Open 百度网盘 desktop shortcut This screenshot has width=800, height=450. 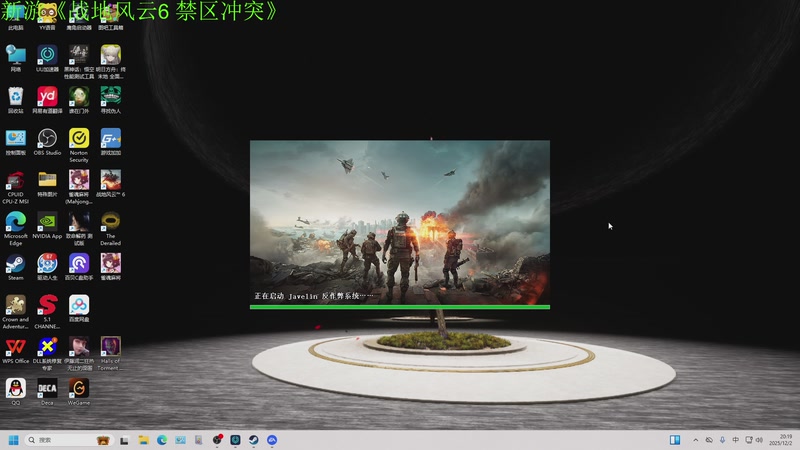tap(79, 309)
